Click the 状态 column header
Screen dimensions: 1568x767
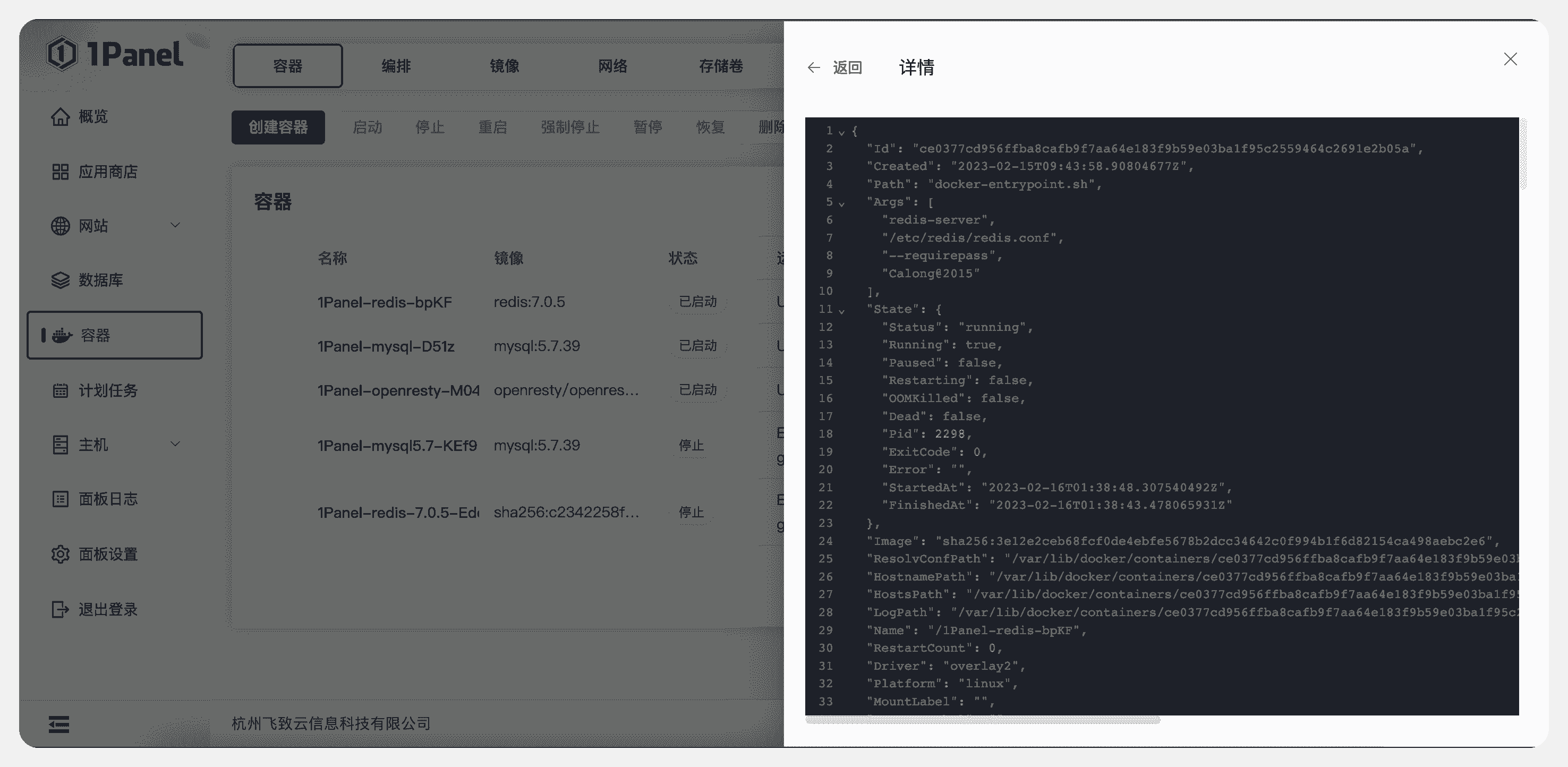(683, 258)
